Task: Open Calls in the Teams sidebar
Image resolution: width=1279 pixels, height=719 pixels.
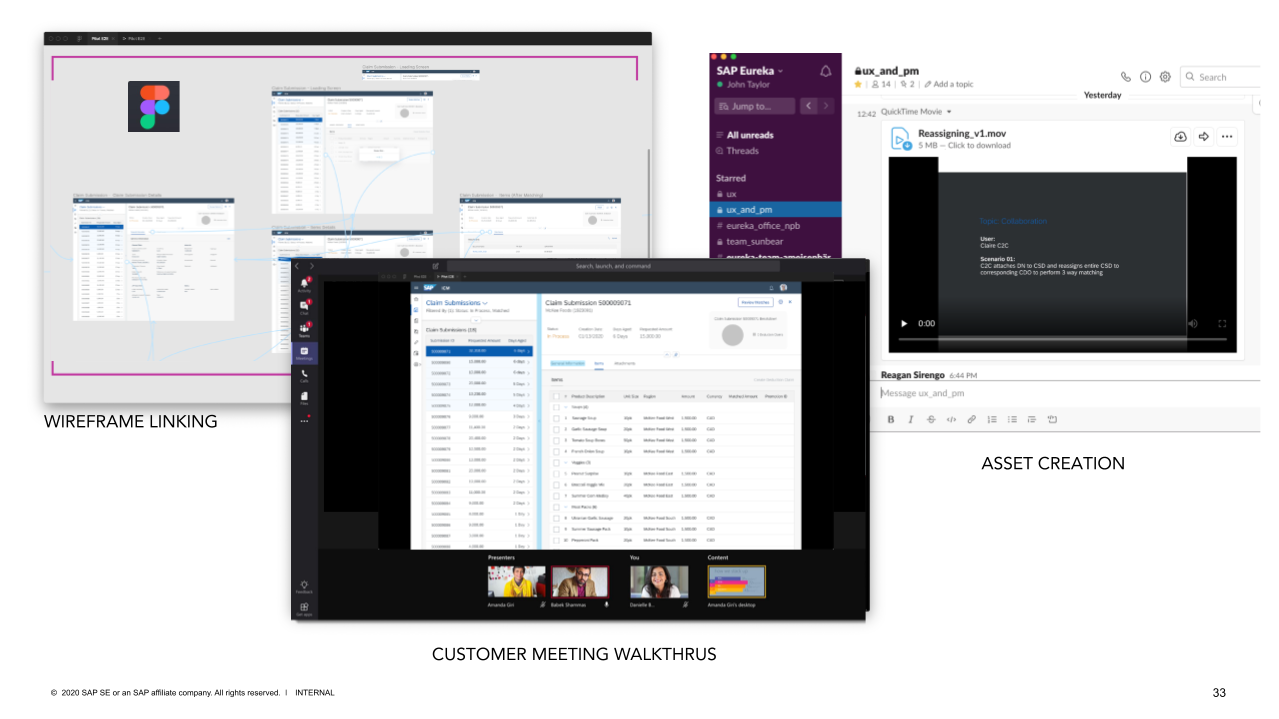Action: [x=304, y=375]
